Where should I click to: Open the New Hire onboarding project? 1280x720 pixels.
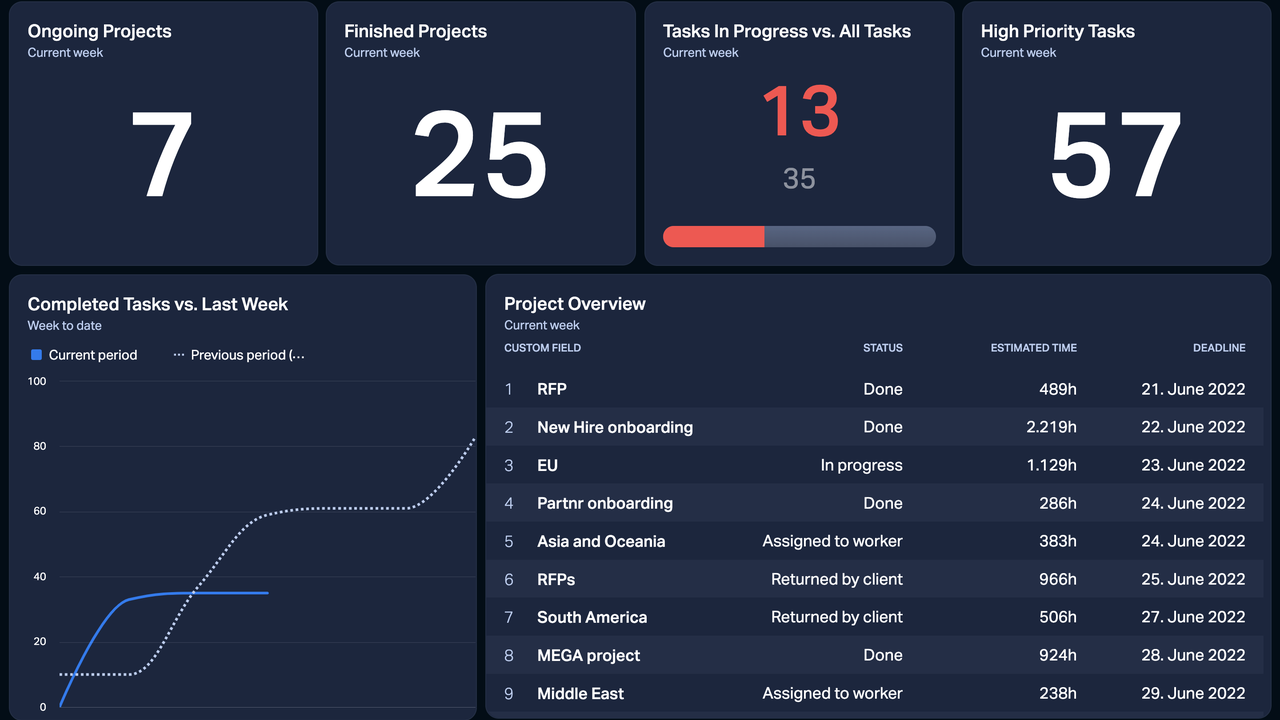coord(614,427)
